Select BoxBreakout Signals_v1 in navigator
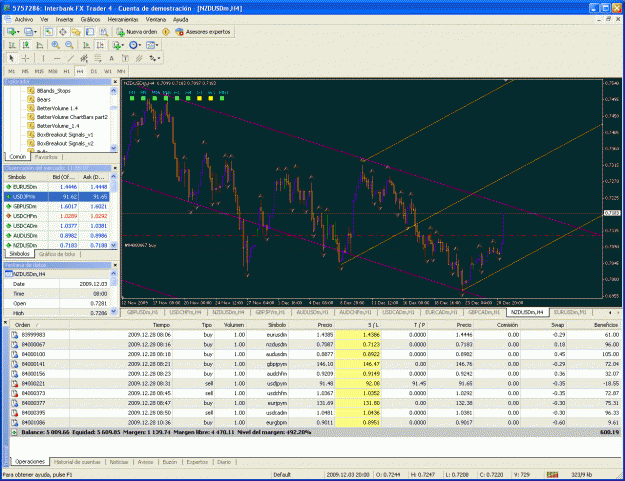 pyautogui.click(x=65, y=135)
